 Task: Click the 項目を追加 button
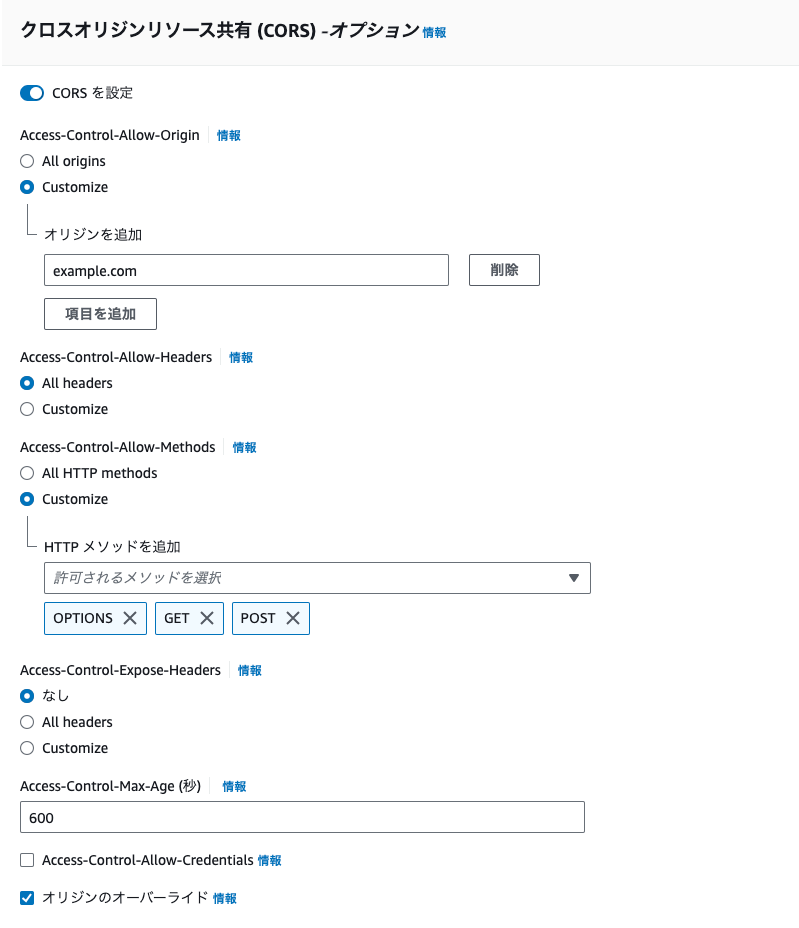pyautogui.click(x=101, y=314)
